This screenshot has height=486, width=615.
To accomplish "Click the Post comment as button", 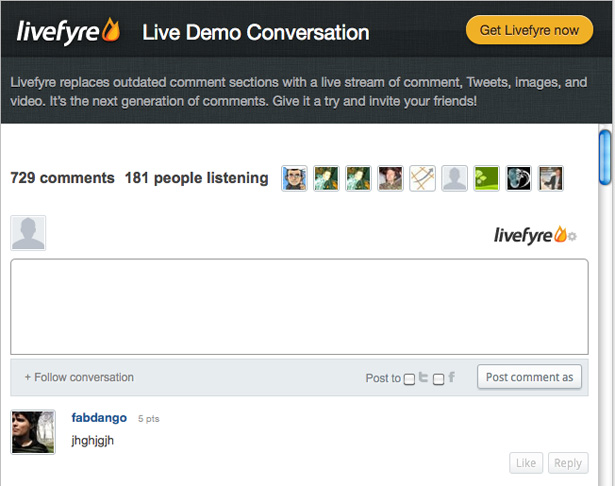I will [x=529, y=377].
